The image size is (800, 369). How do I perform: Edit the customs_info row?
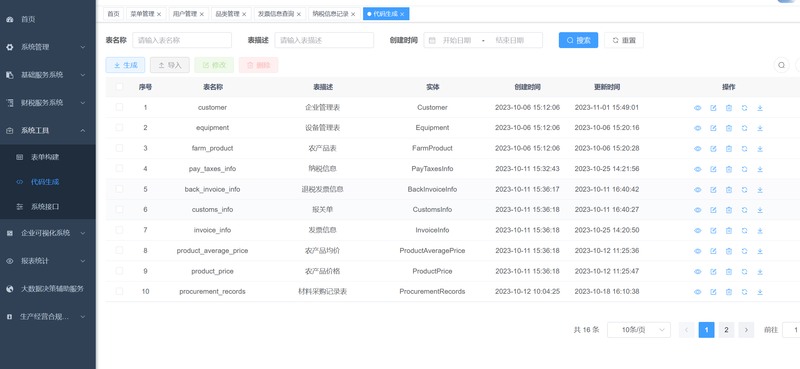point(713,210)
